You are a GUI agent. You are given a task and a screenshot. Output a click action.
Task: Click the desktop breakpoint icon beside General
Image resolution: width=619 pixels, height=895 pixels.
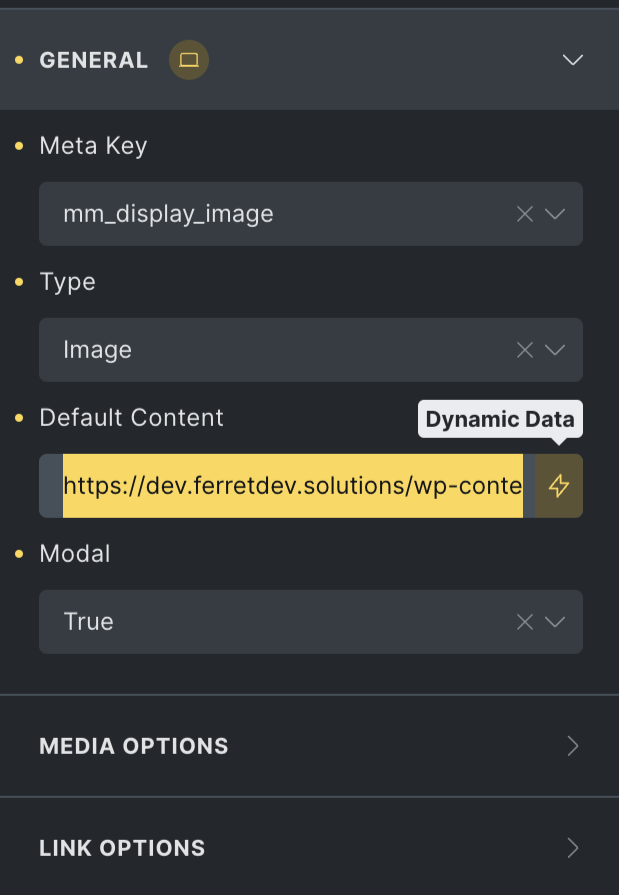pos(189,60)
